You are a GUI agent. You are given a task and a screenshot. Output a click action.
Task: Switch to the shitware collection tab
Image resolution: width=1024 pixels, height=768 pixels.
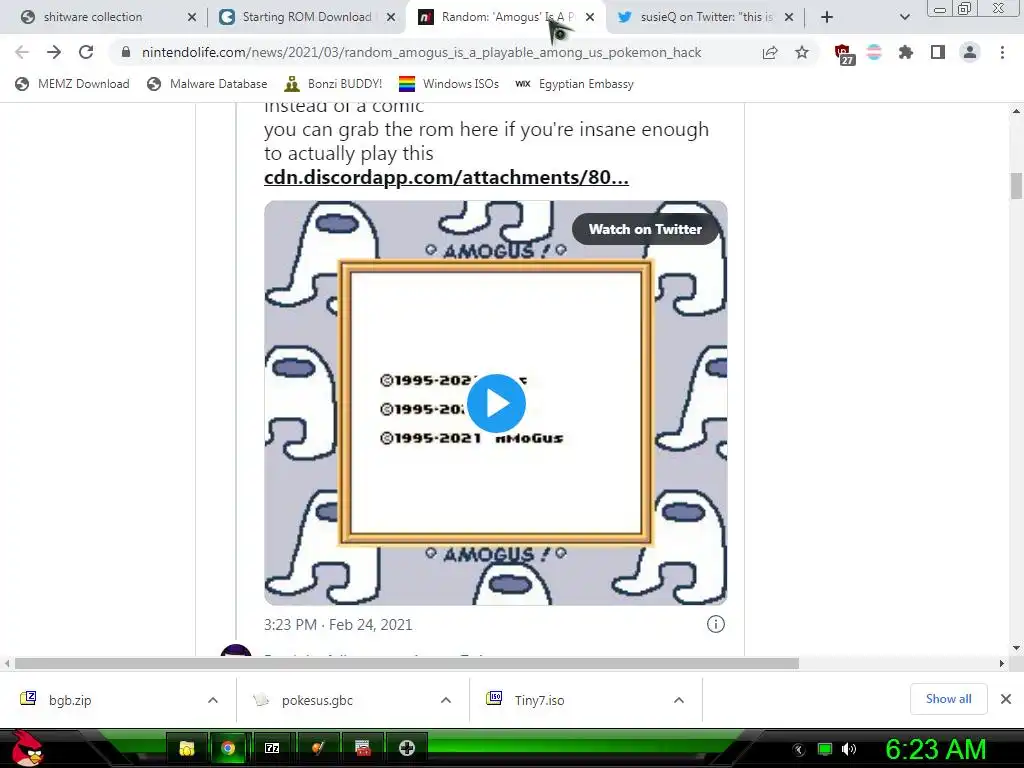pos(101,17)
